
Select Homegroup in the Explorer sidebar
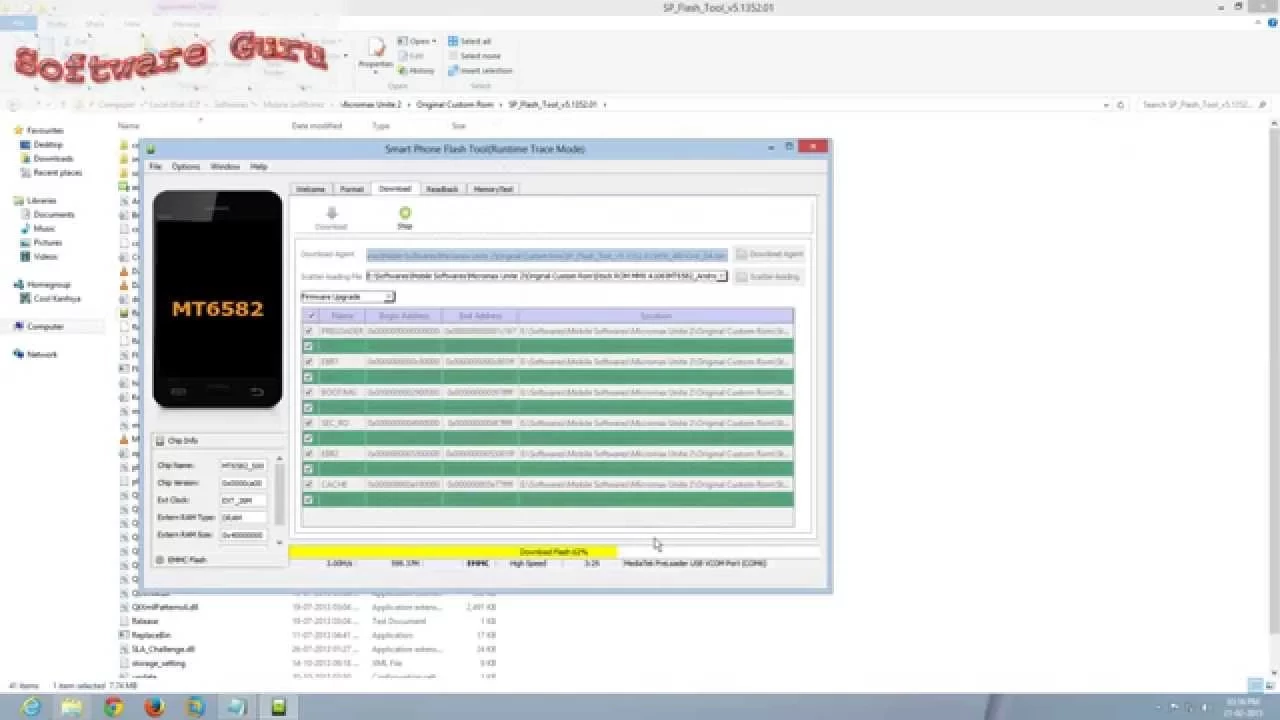coord(42,285)
